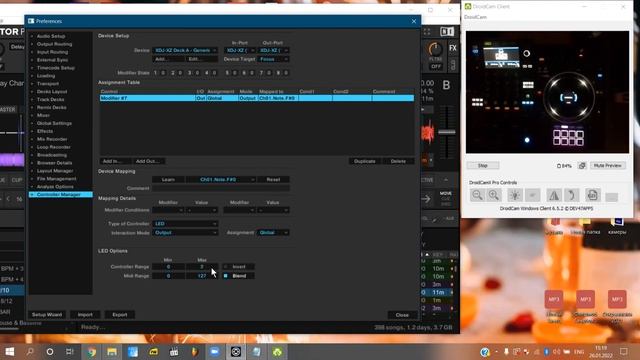Click the Learn button
The height and width of the screenshot is (360, 640).
[x=168, y=180]
